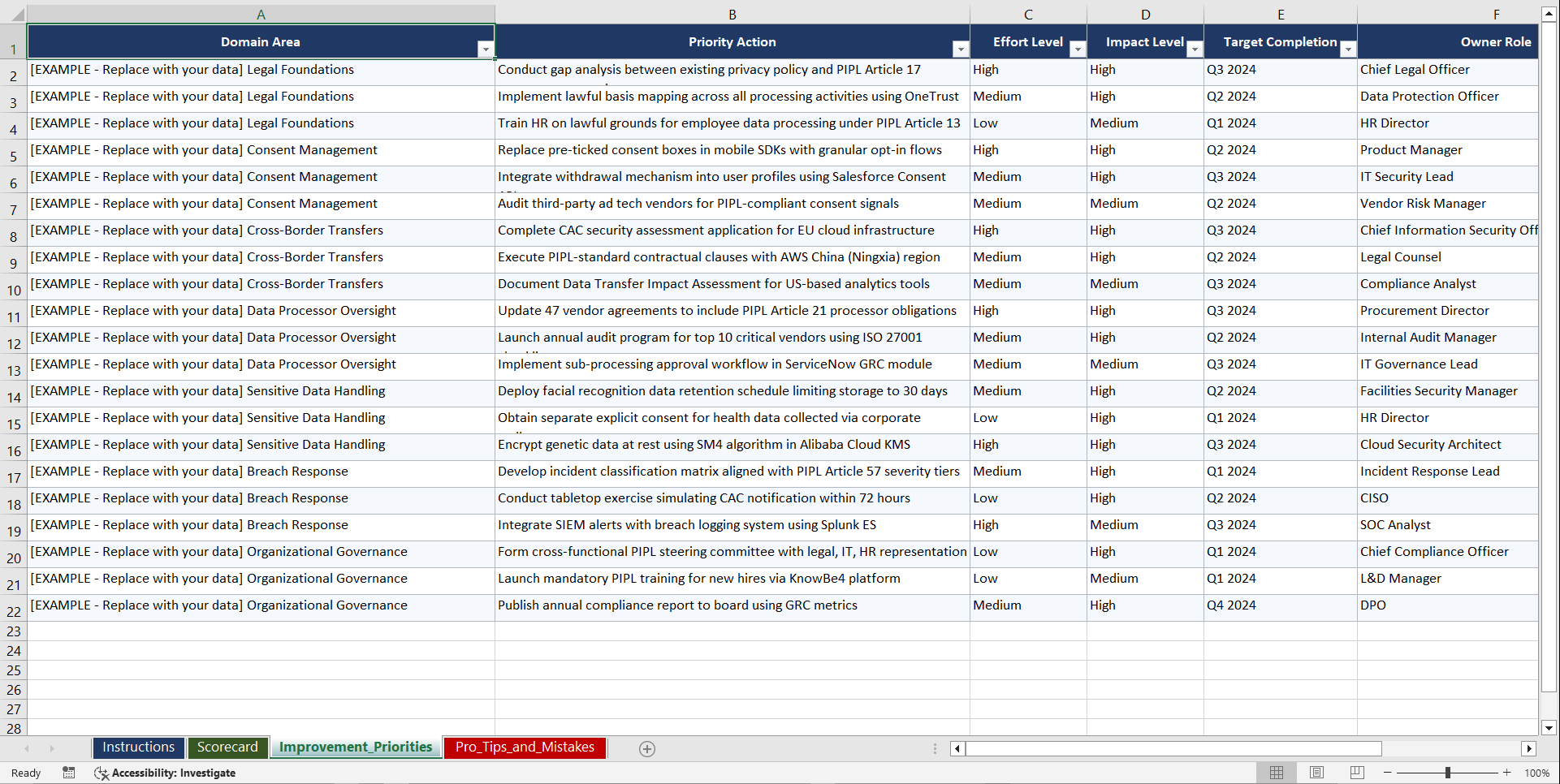Open the Domain Area column filter dropdown

(x=486, y=50)
